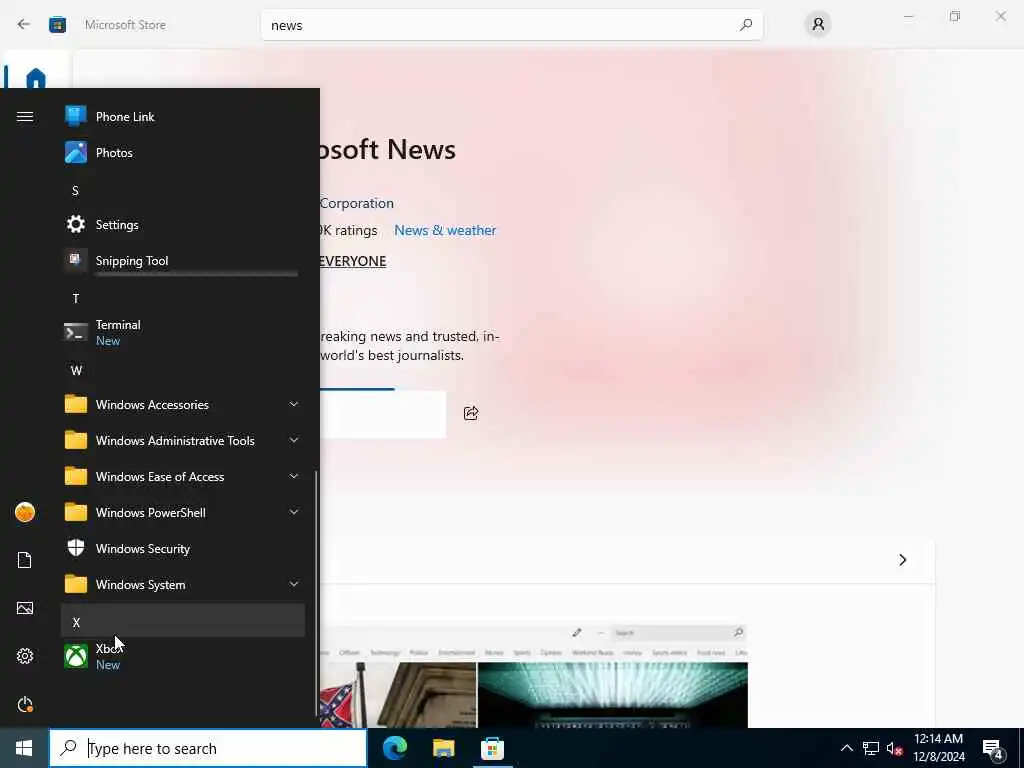Open Phone Link from Start menu
This screenshot has height=768, width=1024.
coord(183,116)
